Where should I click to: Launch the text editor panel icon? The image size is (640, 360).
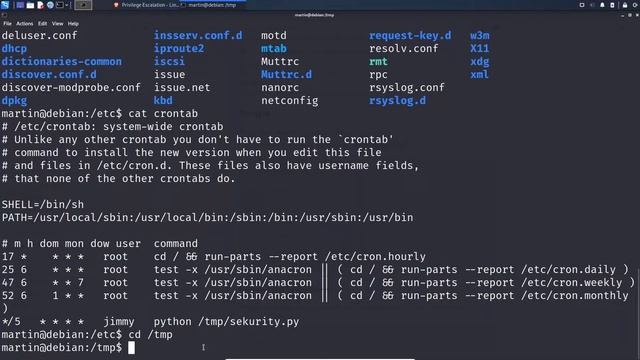click(x=40, y=5)
